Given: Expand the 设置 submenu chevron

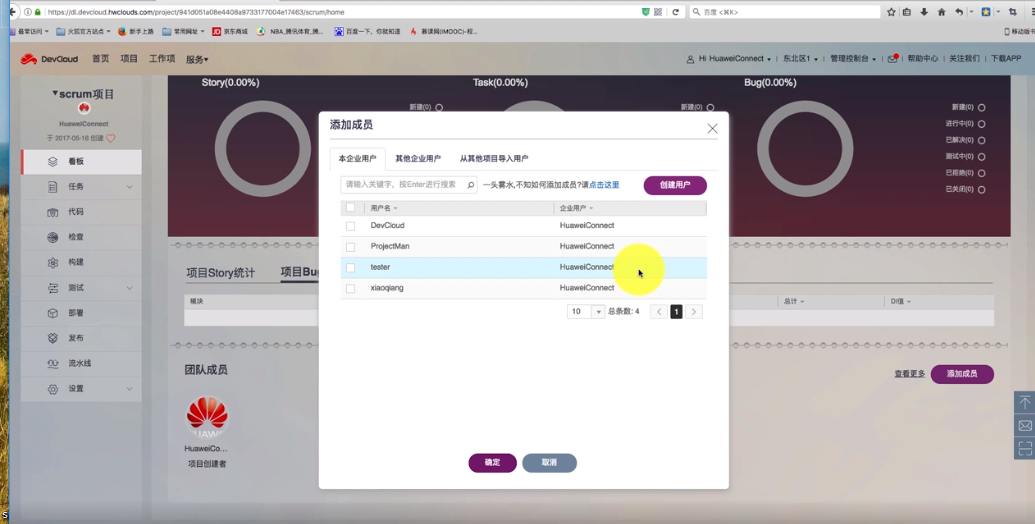Looking at the screenshot, I should 129,389.
